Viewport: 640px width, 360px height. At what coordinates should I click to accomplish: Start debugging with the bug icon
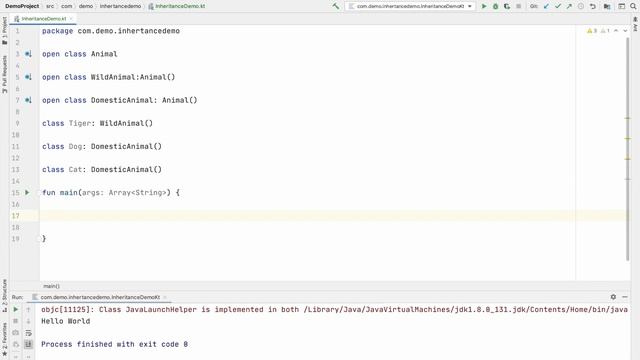pyautogui.click(x=496, y=6)
